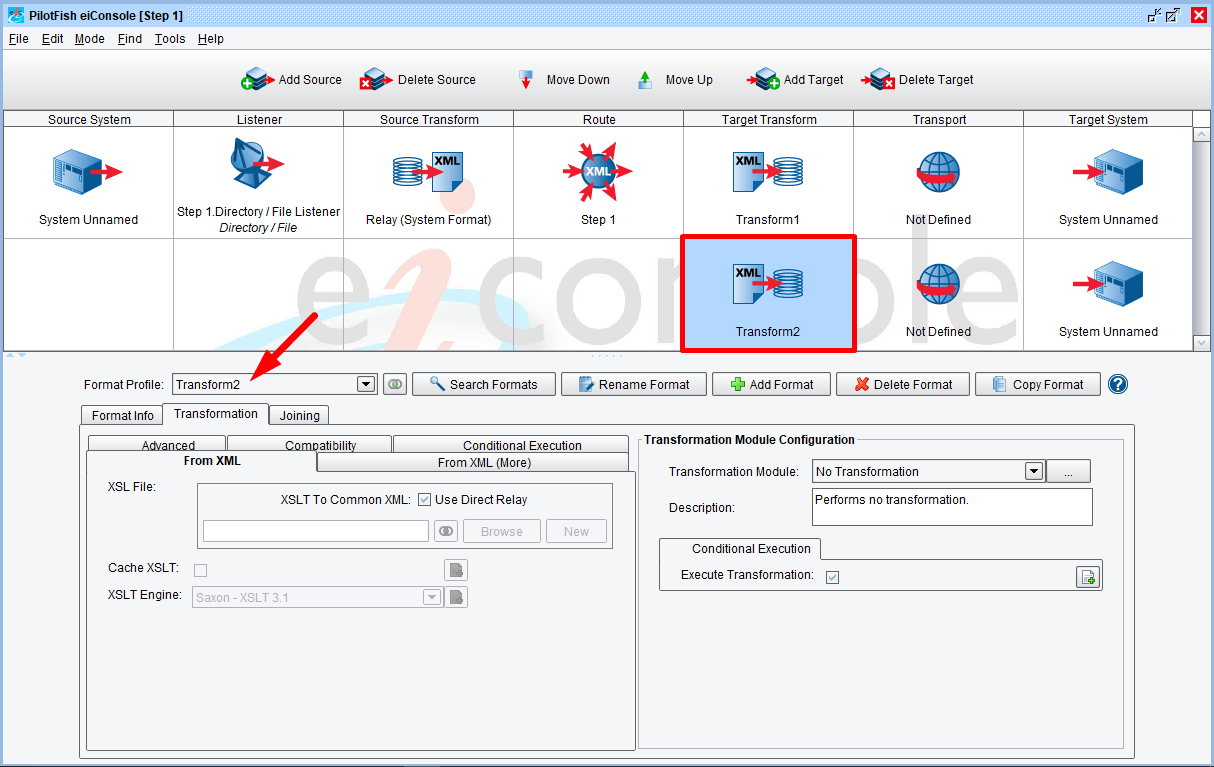1214x767 pixels.
Task: Switch to the Joining tab
Action: [300, 415]
